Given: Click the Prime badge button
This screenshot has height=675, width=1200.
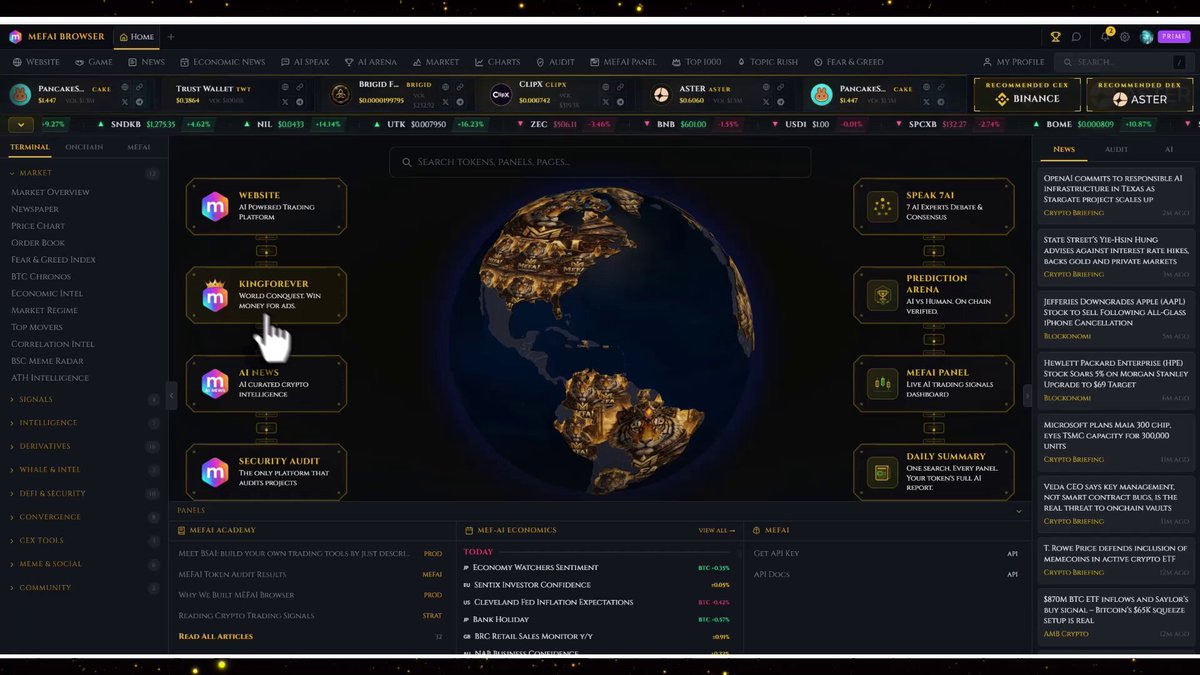Looking at the screenshot, I should coord(1173,37).
